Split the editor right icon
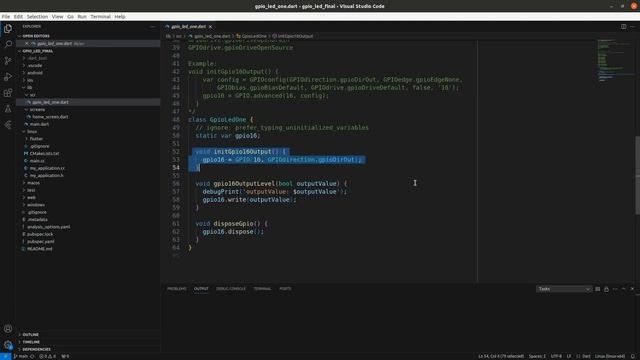640x360 pixels. (x=623, y=27)
